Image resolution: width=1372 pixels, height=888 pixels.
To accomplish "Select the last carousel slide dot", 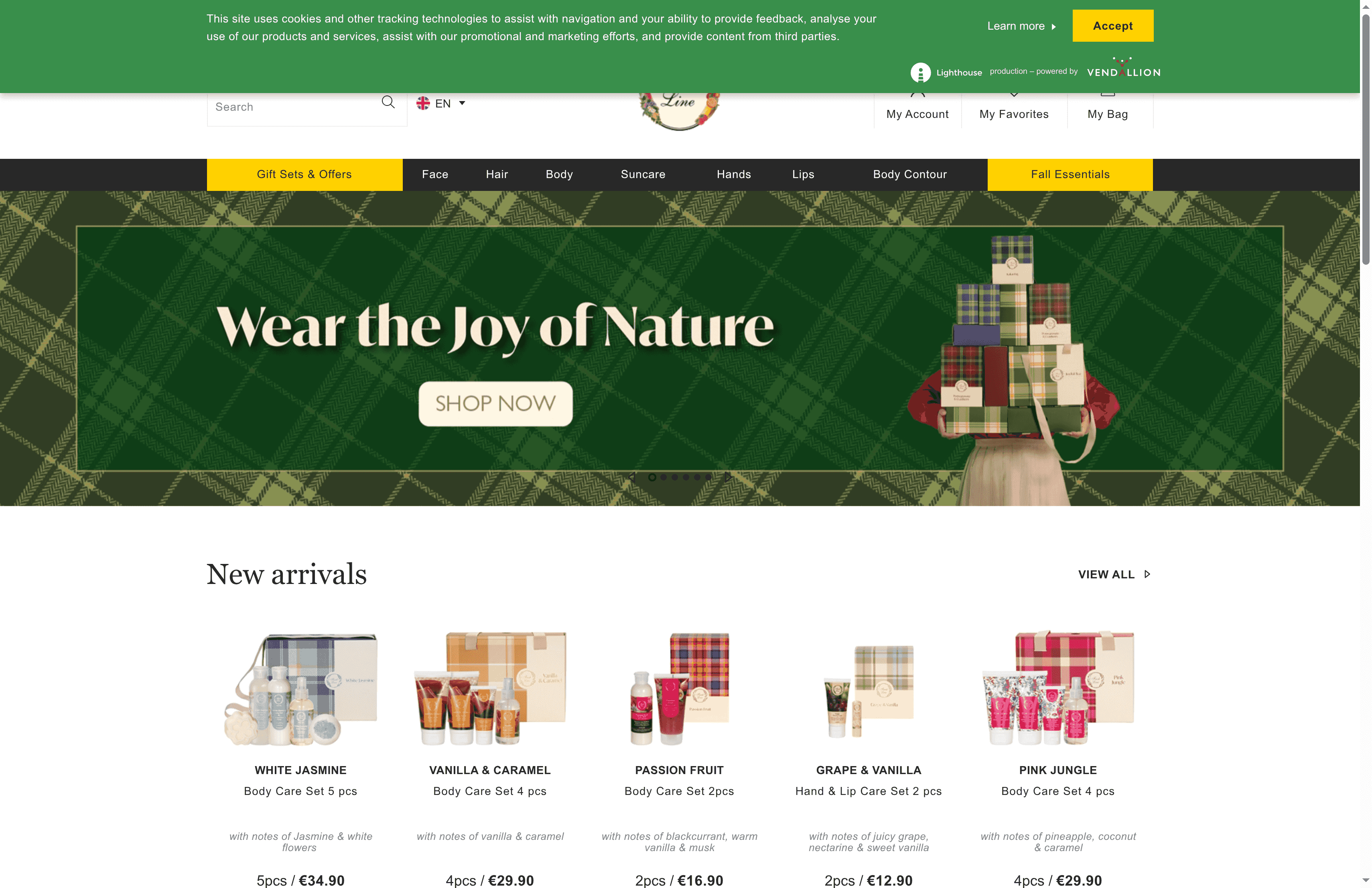I will 708,477.
